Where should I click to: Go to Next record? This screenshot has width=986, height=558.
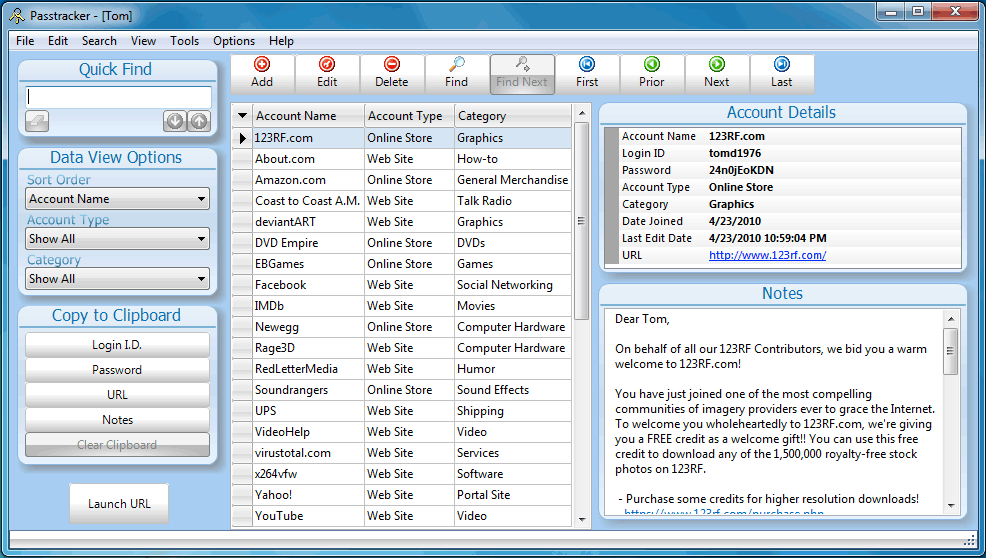tap(717, 74)
